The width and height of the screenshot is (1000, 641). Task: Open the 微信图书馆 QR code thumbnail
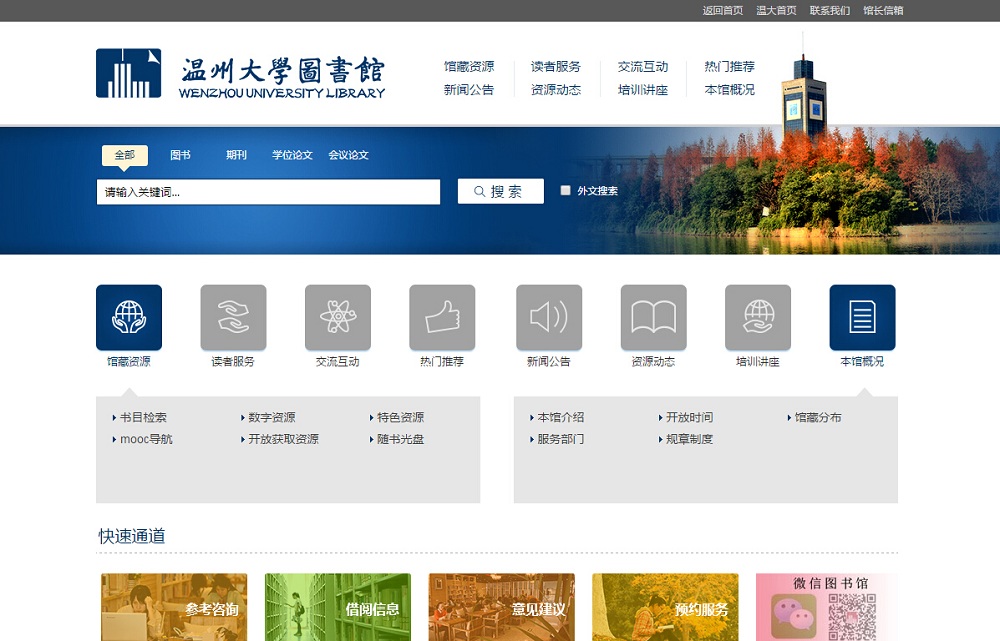pyautogui.click(x=827, y=607)
